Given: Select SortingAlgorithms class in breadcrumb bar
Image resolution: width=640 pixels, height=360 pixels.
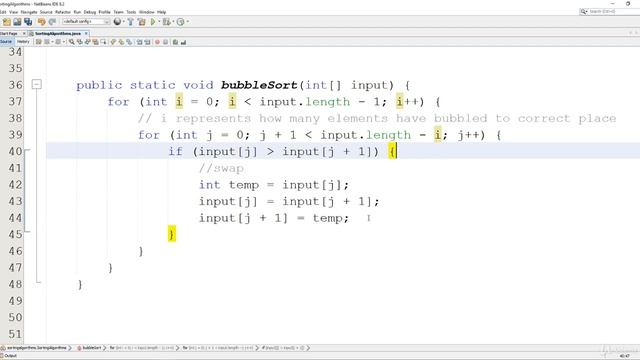Looking at the screenshot, I should (36, 348).
